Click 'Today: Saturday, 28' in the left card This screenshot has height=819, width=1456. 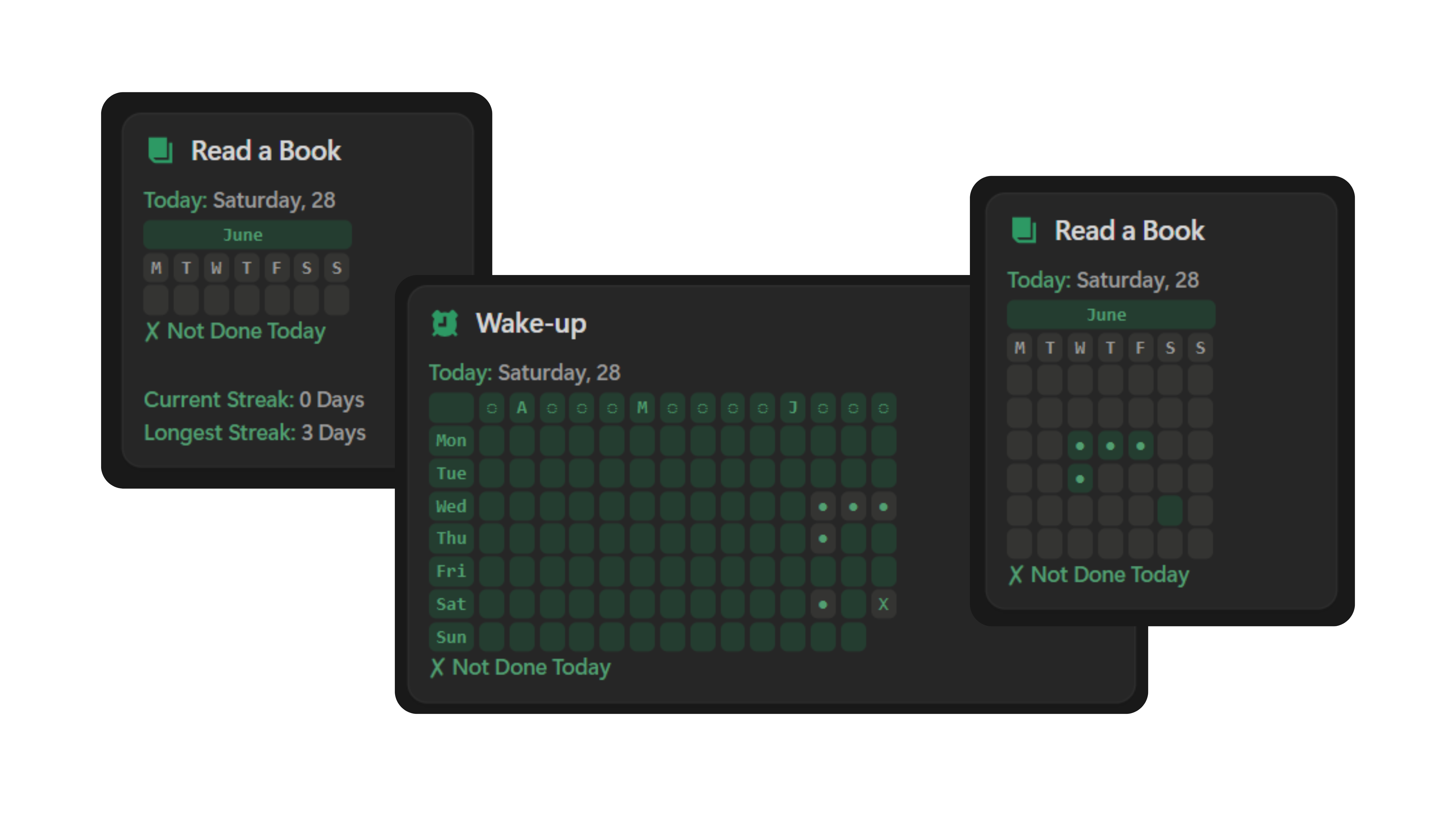tap(240, 200)
